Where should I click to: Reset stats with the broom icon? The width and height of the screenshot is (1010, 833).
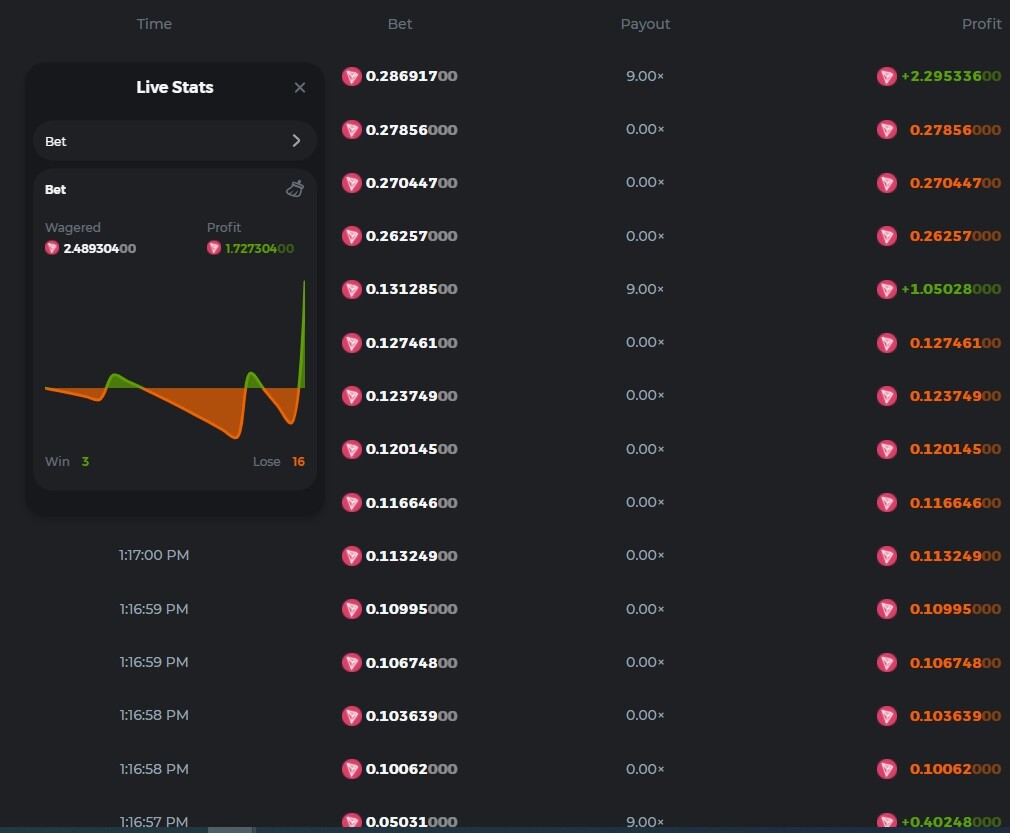pos(295,189)
